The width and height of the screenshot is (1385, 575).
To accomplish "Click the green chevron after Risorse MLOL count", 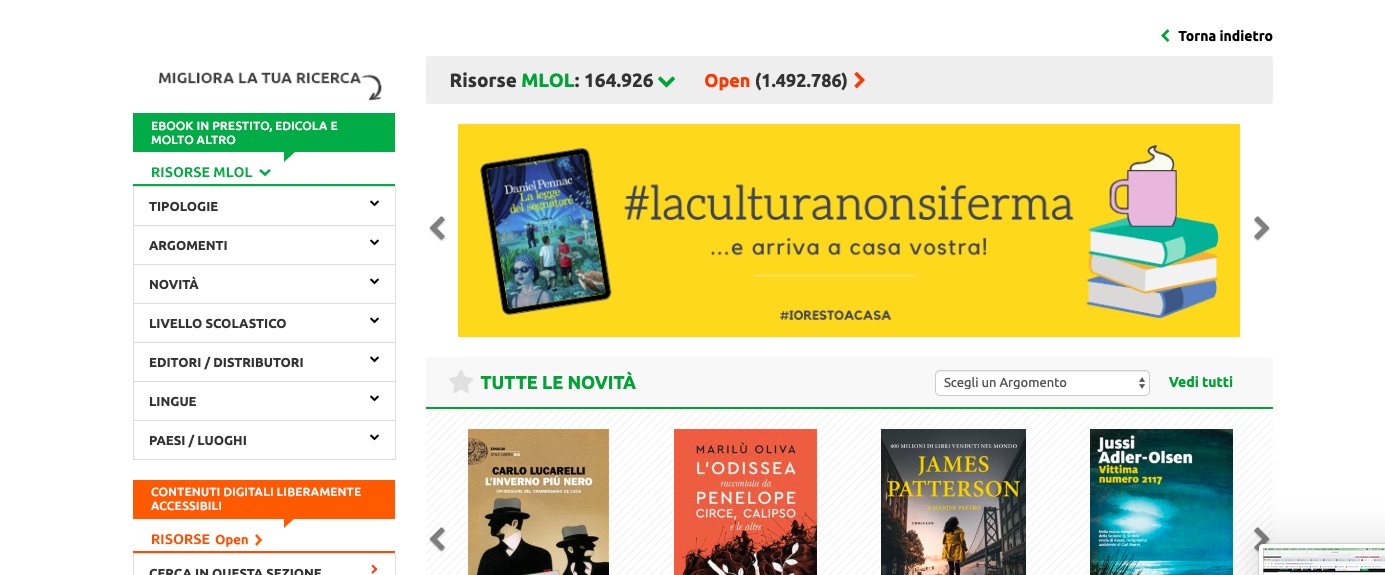I will (667, 81).
